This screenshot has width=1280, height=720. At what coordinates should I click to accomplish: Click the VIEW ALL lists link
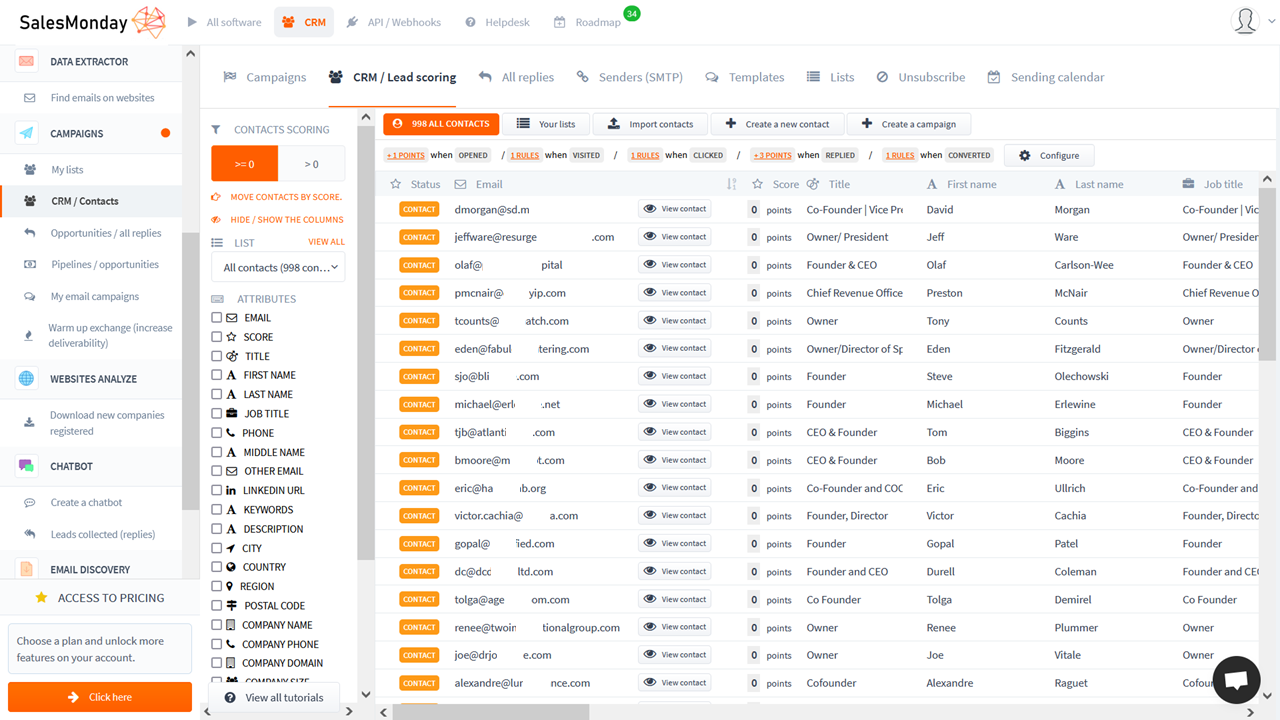(326, 242)
